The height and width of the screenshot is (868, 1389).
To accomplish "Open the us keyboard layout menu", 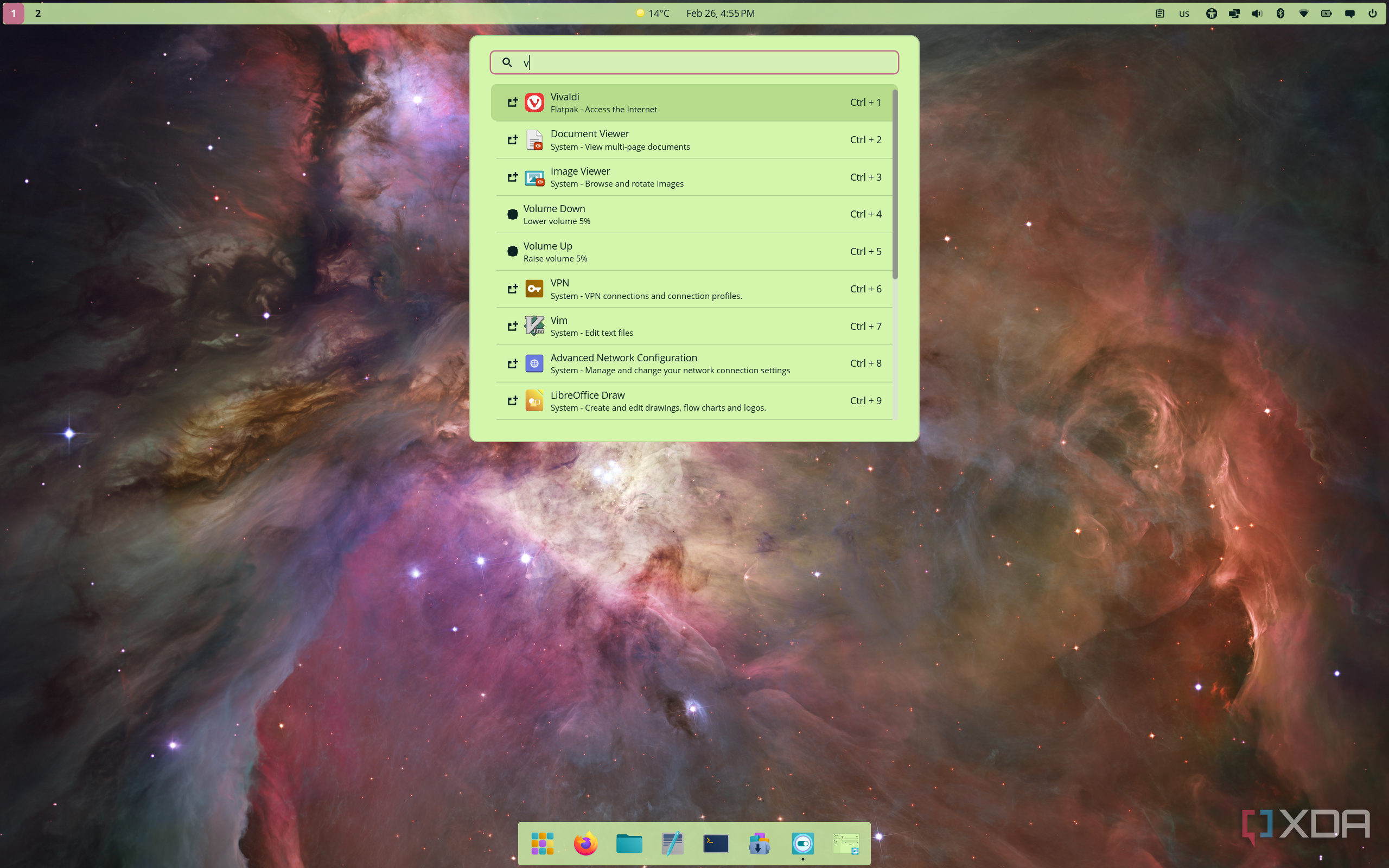I will point(1184,13).
